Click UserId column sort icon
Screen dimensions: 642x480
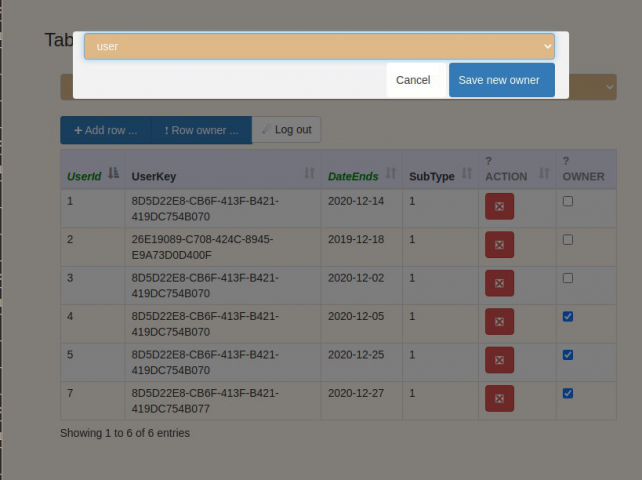pyautogui.click(x=113, y=173)
